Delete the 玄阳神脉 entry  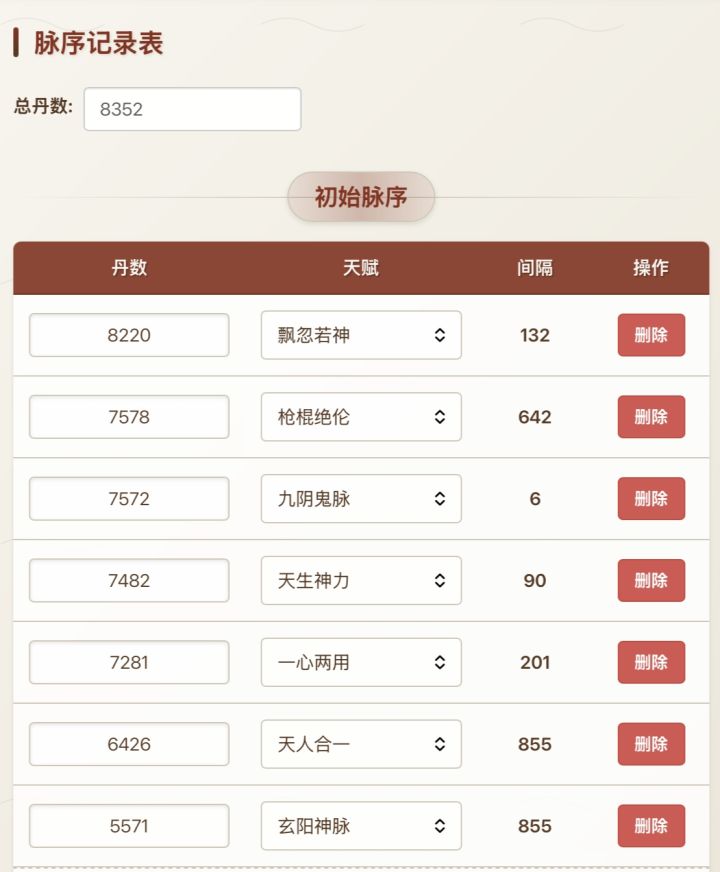coord(651,826)
